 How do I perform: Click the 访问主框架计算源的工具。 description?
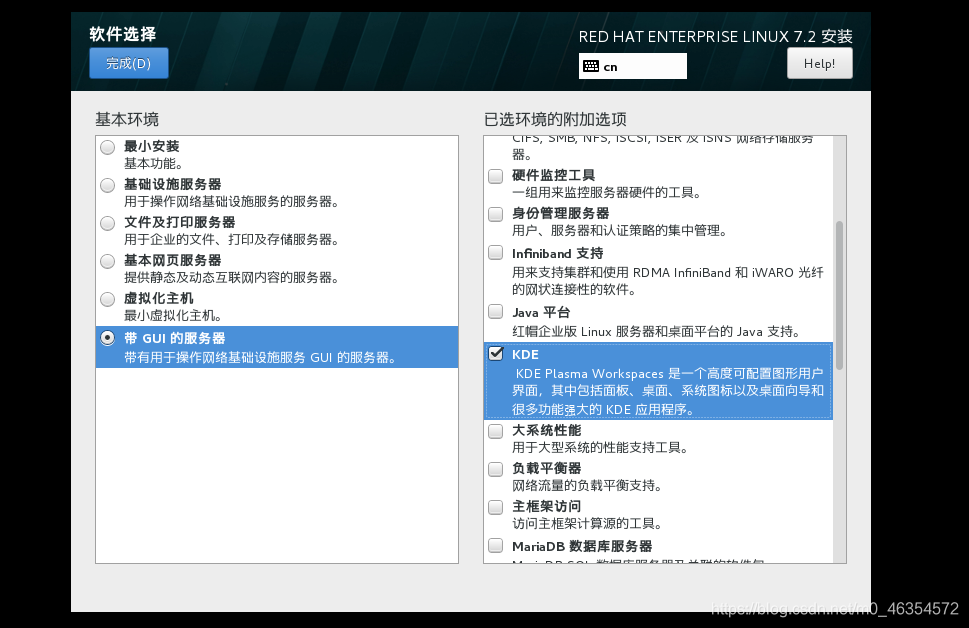click(587, 524)
